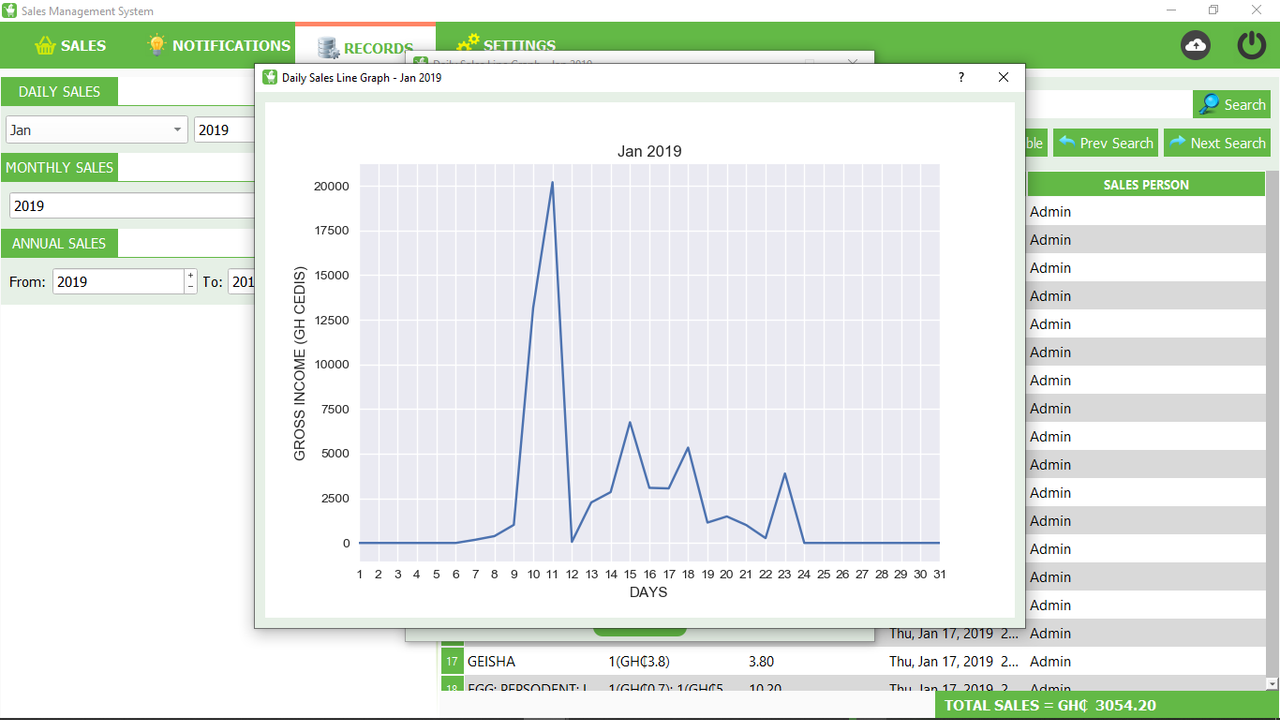Screen dimensions: 1280x720
Task: Switch to the SETTINGS tab
Action: [506, 45]
